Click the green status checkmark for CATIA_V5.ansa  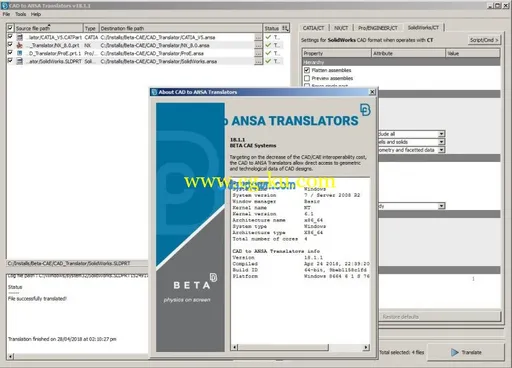point(268,37)
